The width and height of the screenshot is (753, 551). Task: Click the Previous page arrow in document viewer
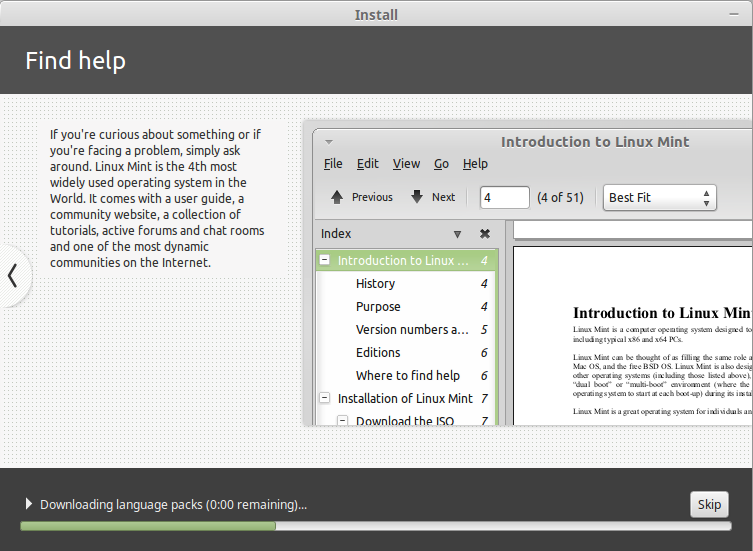tap(362, 197)
